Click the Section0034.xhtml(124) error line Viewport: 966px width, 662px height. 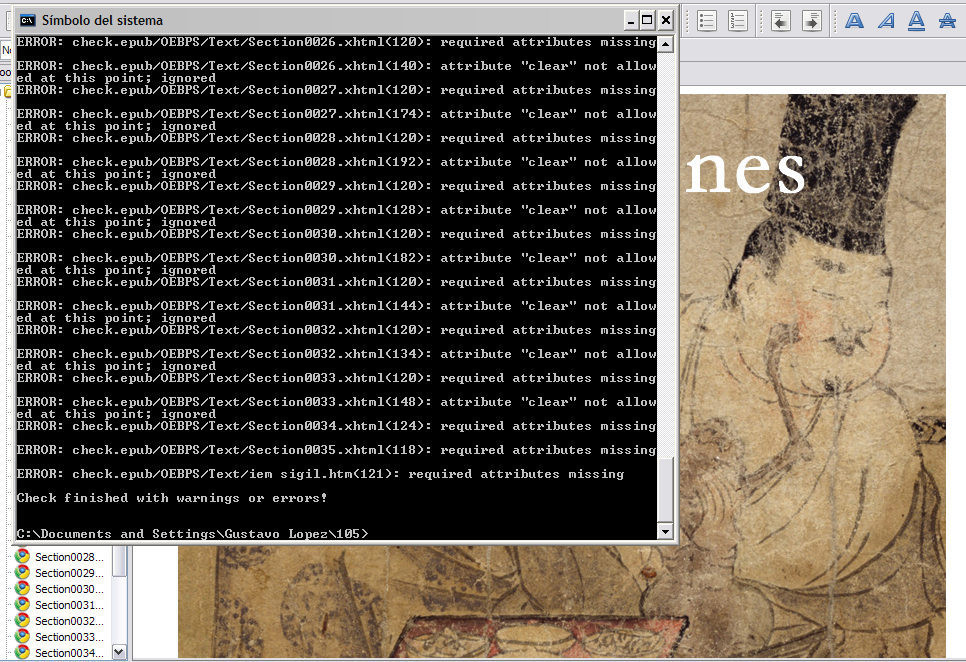[336, 426]
